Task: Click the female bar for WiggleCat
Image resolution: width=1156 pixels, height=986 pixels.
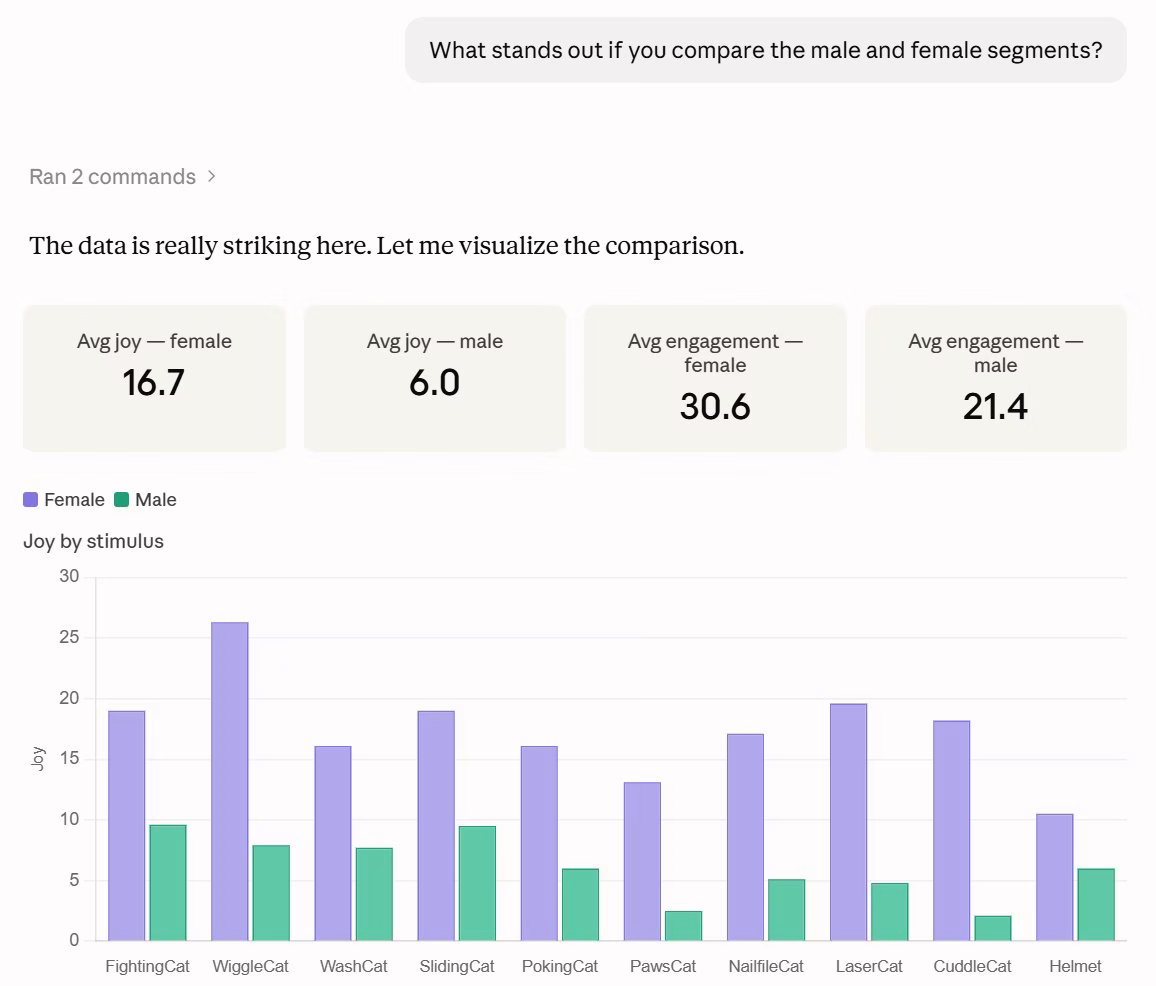Action: (x=230, y=782)
